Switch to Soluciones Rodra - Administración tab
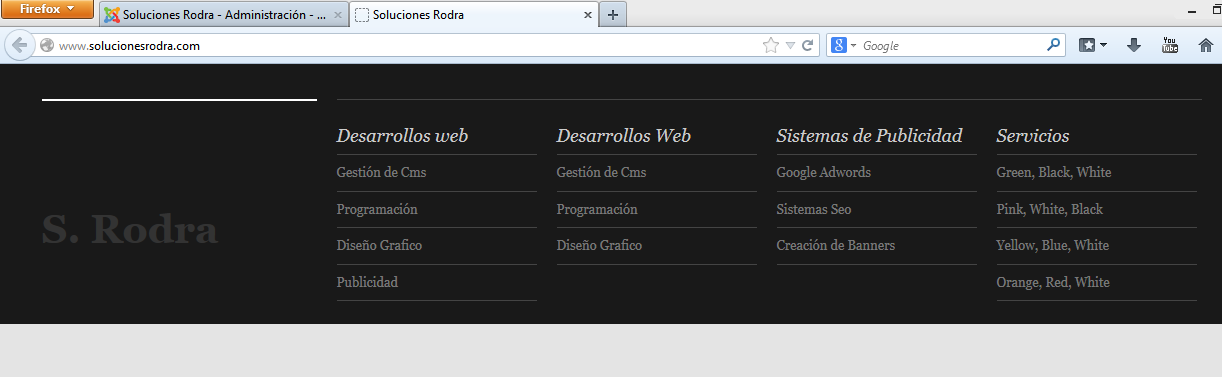1222x377 pixels. (x=224, y=15)
